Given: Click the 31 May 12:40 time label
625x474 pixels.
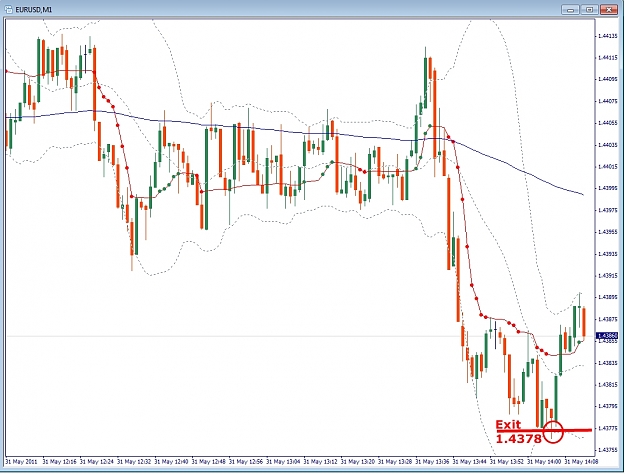Looking at the screenshot, I should tap(171, 462).
